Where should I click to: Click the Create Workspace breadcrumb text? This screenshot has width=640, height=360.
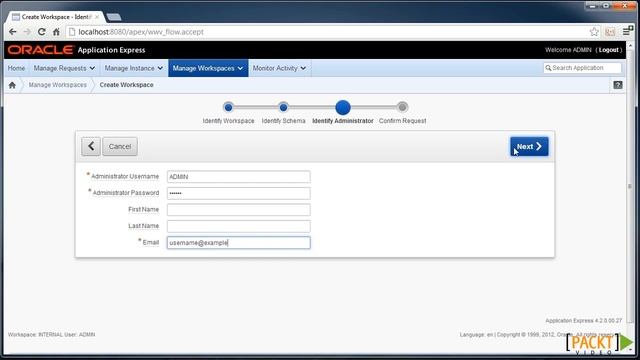pos(127,85)
